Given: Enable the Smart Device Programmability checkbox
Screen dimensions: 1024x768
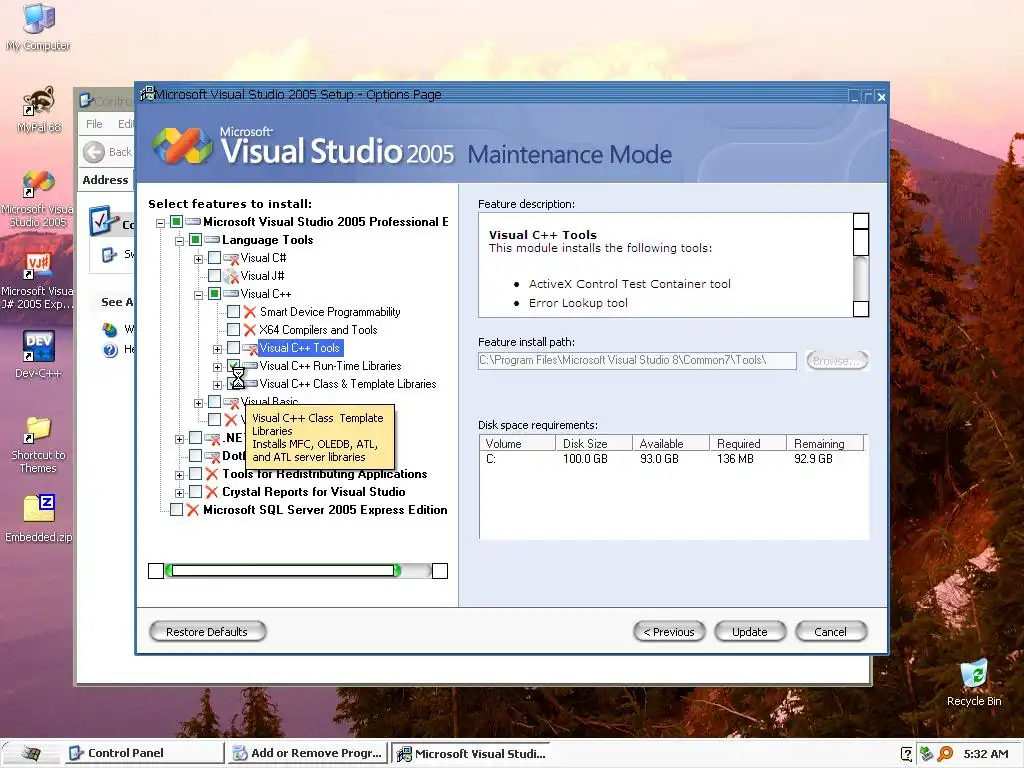Looking at the screenshot, I should point(233,312).
